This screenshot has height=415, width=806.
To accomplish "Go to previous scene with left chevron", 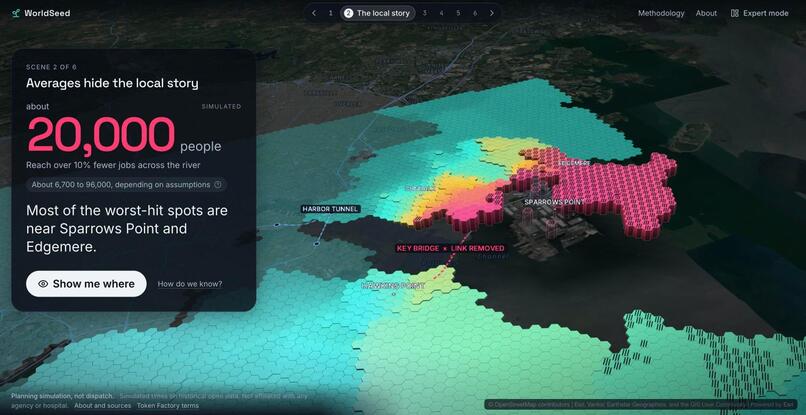I will pyautogui.click(x=314, y=13).
